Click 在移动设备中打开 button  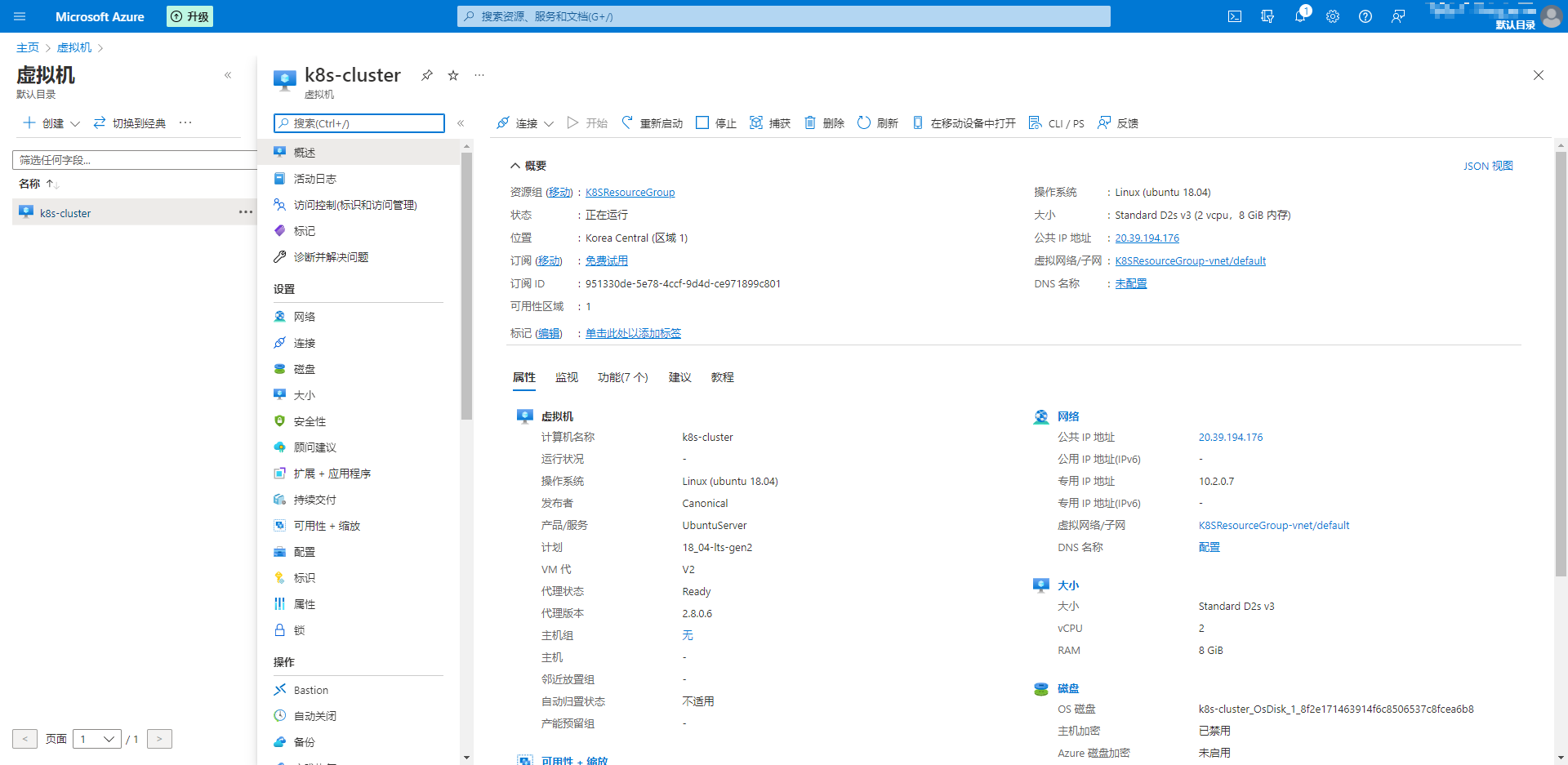(x=964, y=123)
